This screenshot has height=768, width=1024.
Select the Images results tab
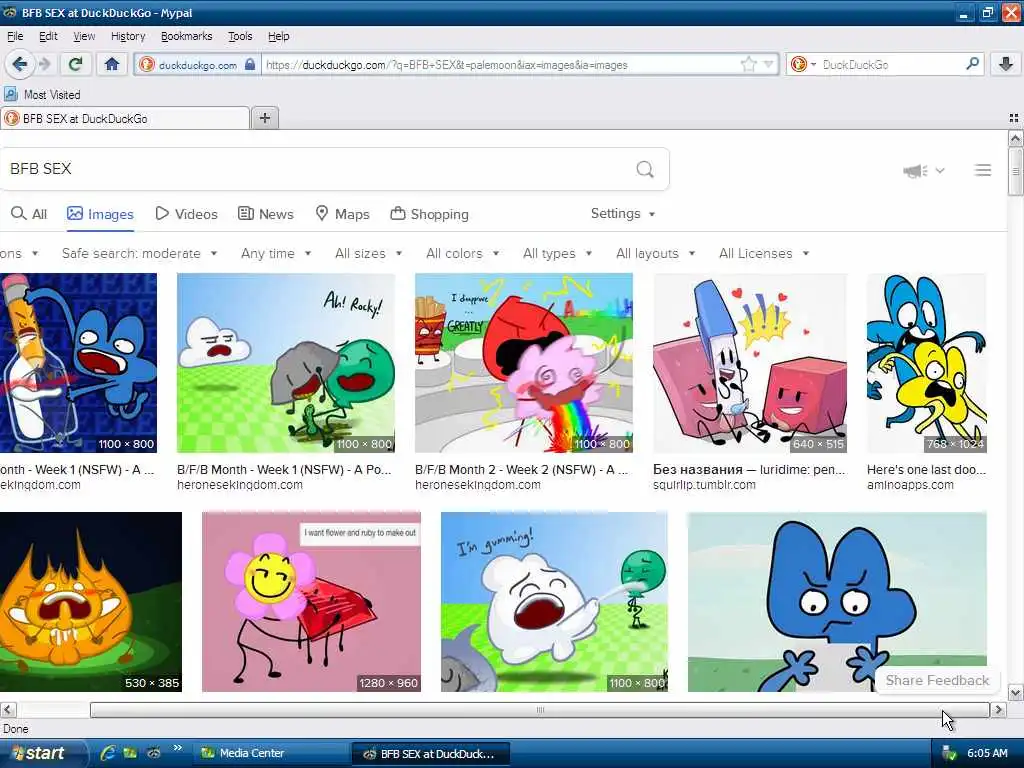(100, 214)
